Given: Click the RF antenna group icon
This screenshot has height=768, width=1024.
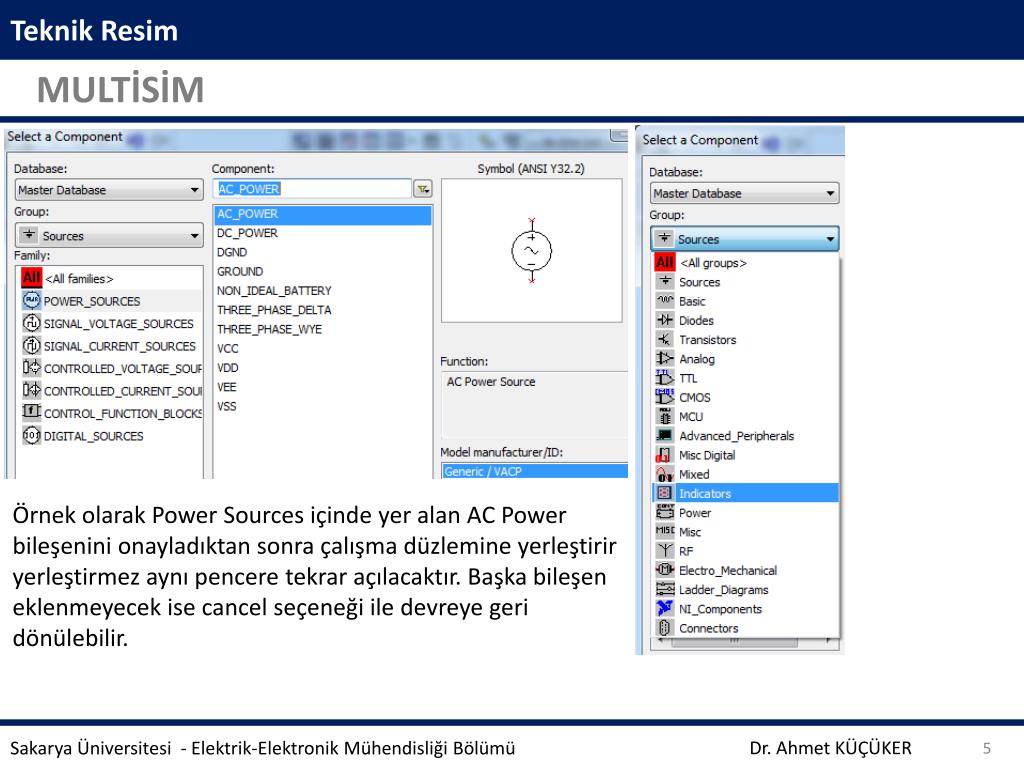Looking at the screenshot, I should click(665, 551).
